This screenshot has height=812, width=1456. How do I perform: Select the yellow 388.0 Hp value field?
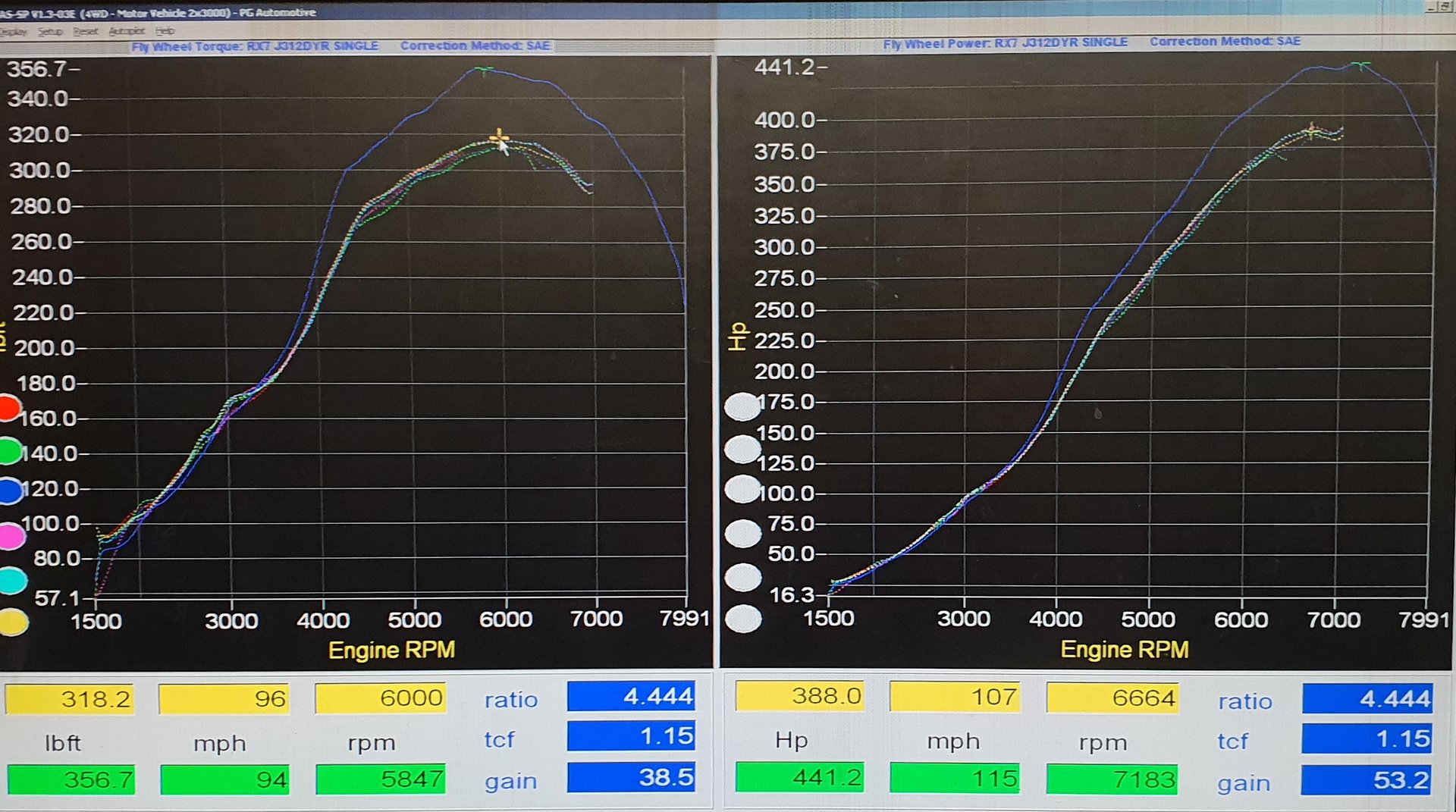800,696
